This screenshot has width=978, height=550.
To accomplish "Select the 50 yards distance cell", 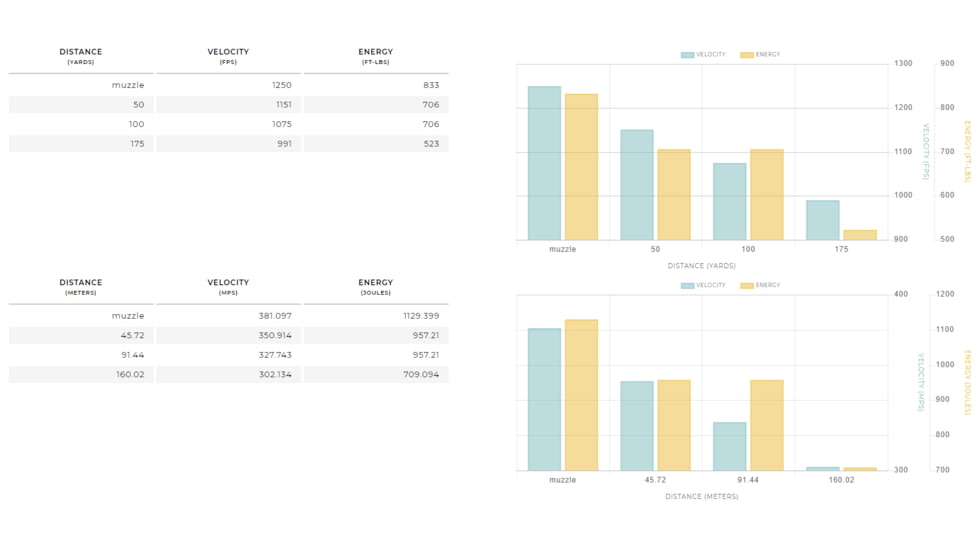I will (81, 105).
